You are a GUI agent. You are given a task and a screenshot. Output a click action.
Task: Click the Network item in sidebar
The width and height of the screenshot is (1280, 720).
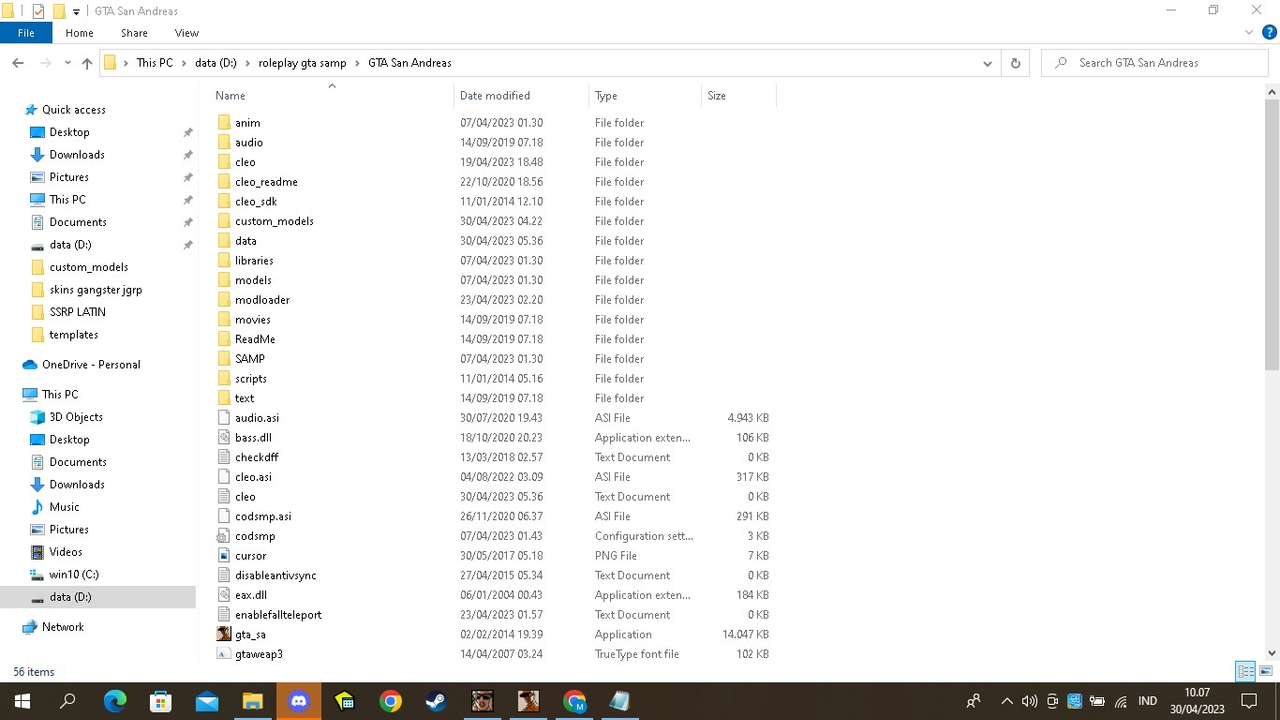[63, 627]
